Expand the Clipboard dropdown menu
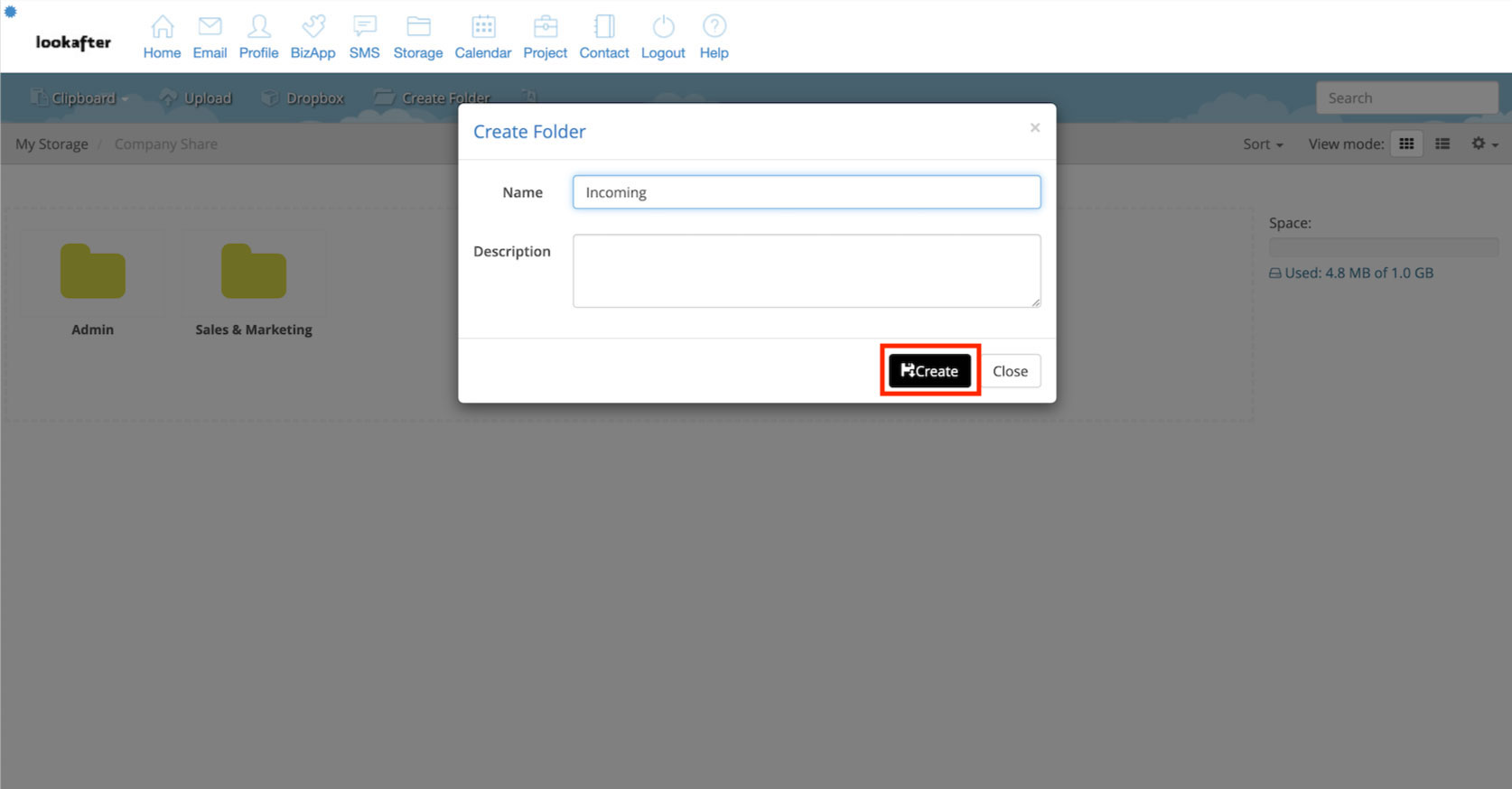 point(80,98)
